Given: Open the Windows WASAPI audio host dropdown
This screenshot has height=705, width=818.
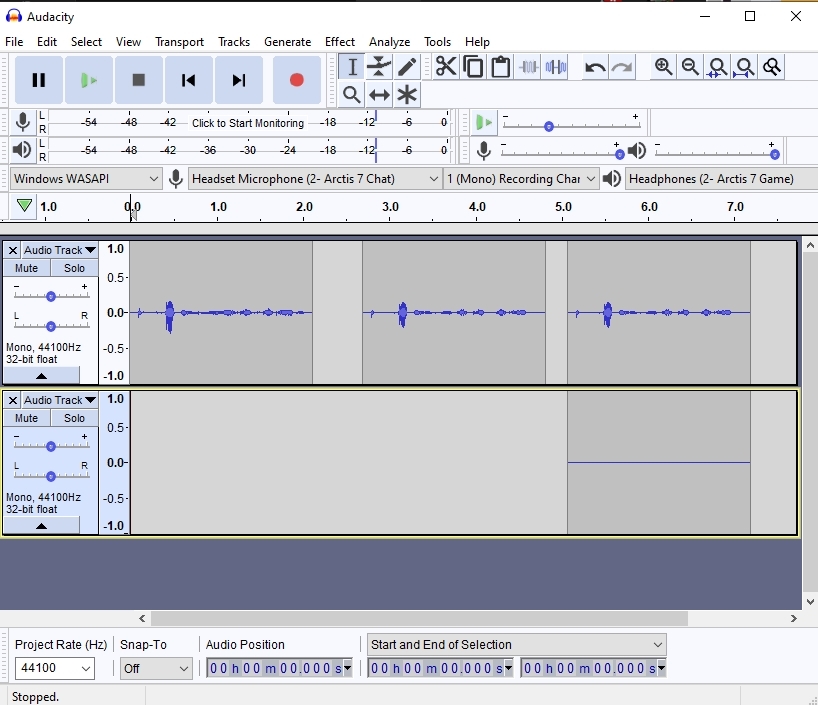Looking at the screenshot, I should (86, 179).
